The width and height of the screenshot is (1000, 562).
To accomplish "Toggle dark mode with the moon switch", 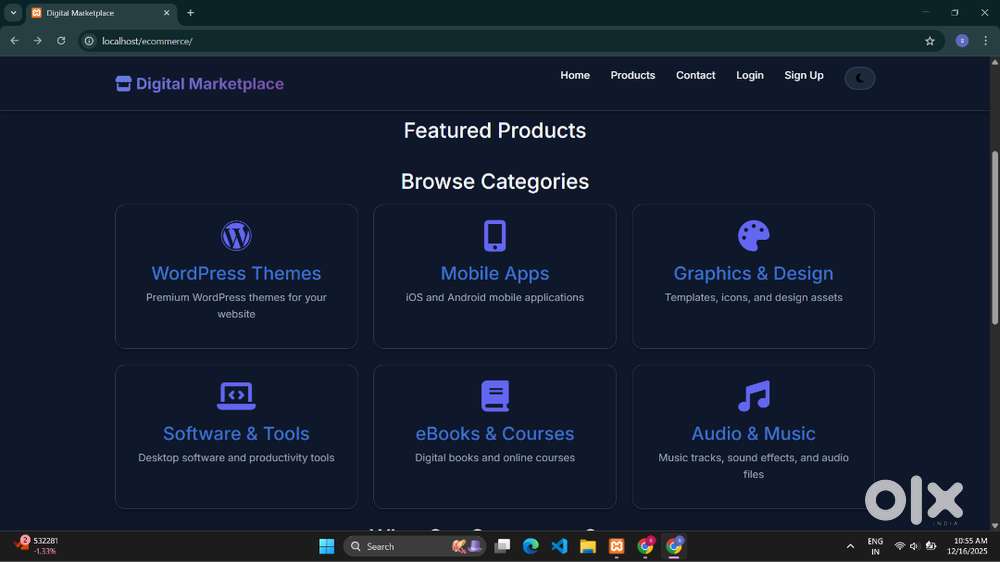I will (x=859, y=78).
